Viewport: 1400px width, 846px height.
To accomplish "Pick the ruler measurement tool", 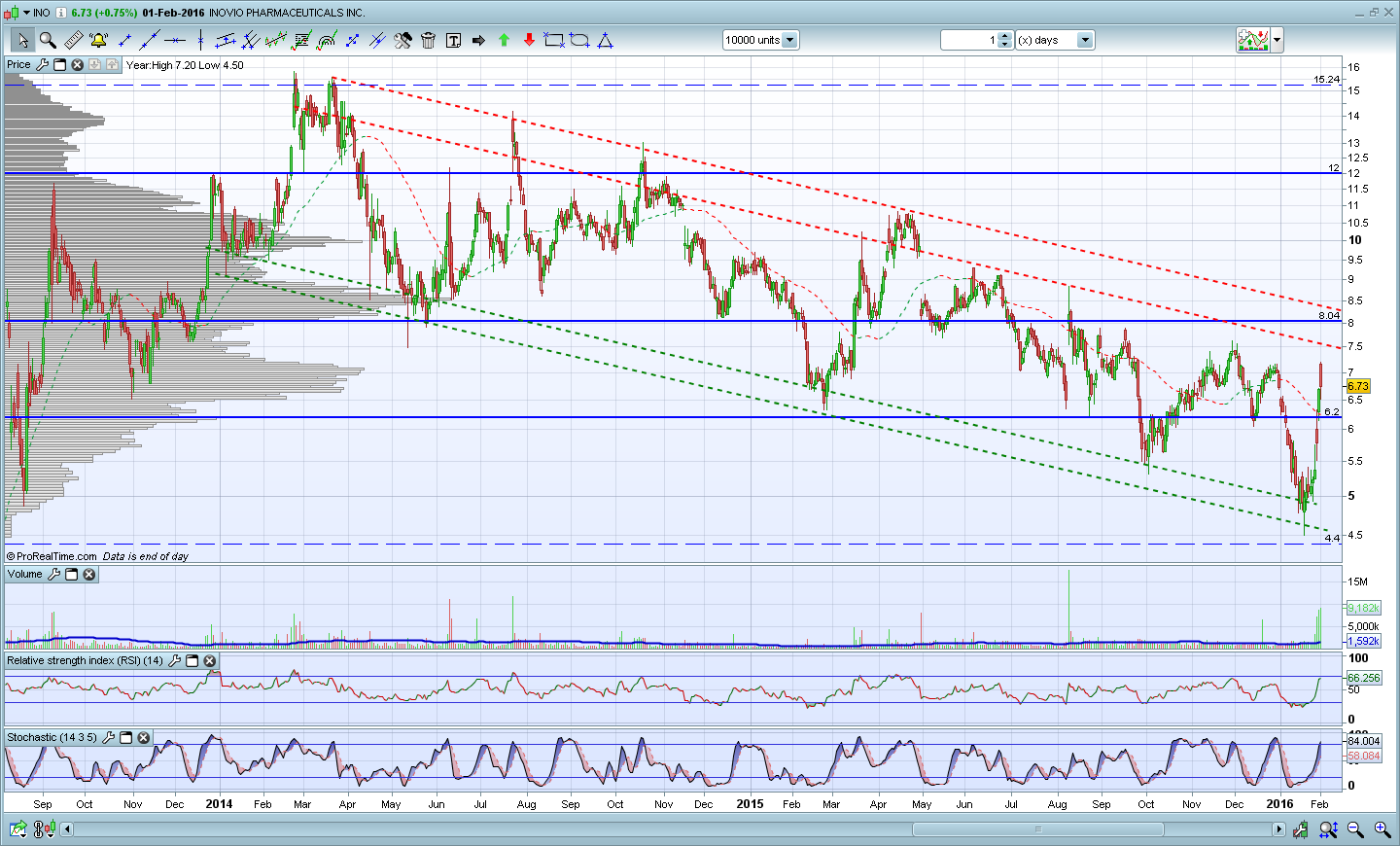I will [x=74, y=40].
